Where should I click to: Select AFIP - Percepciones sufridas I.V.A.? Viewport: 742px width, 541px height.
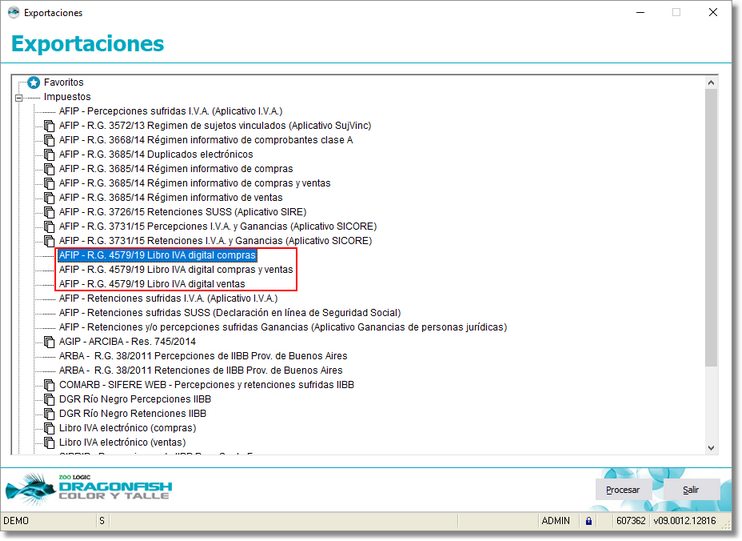pyautogui.click(x=171, y=111)
